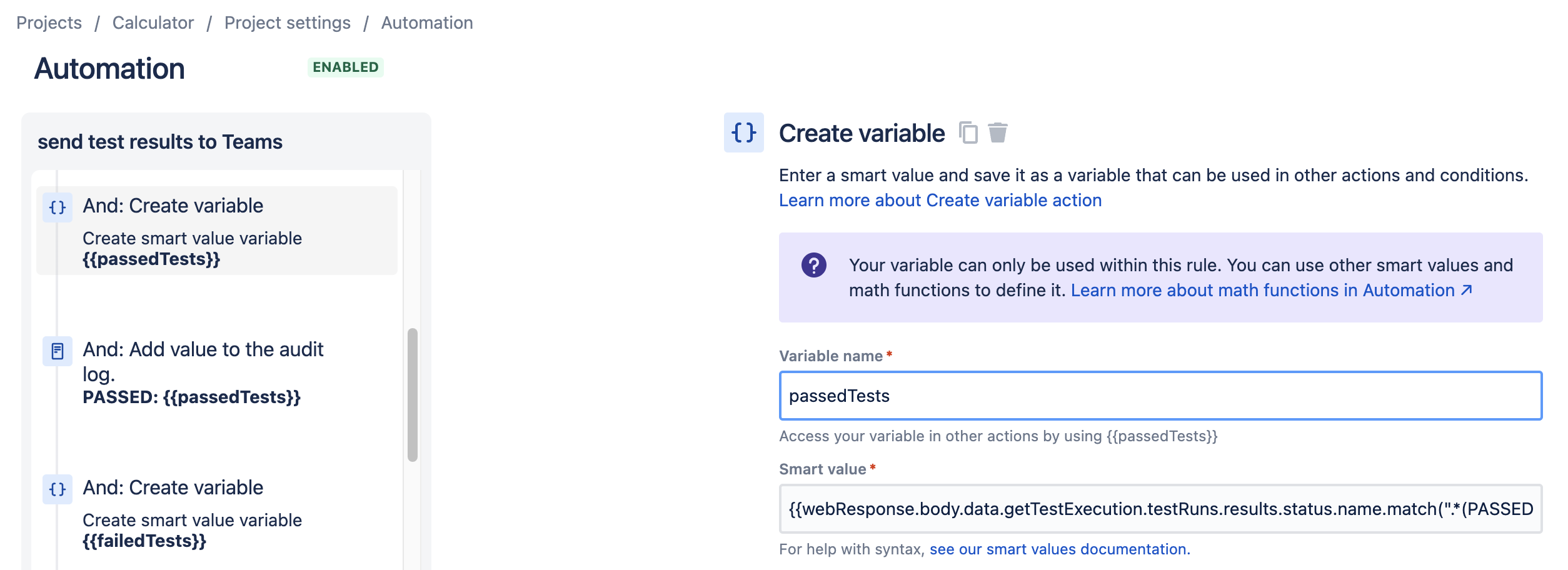This screenshot has width=1568, height=570.
Task: Click the external arrow after the math functions link
Action: tap(1467, 290)
